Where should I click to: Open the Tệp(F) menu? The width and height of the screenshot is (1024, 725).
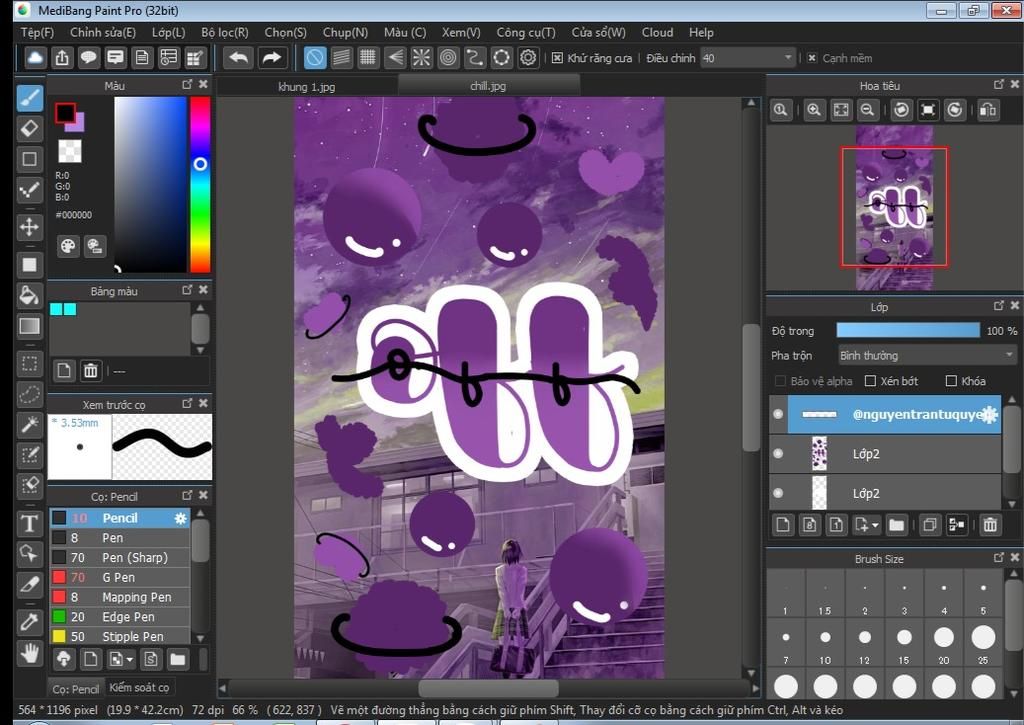(x=37, y=32)
